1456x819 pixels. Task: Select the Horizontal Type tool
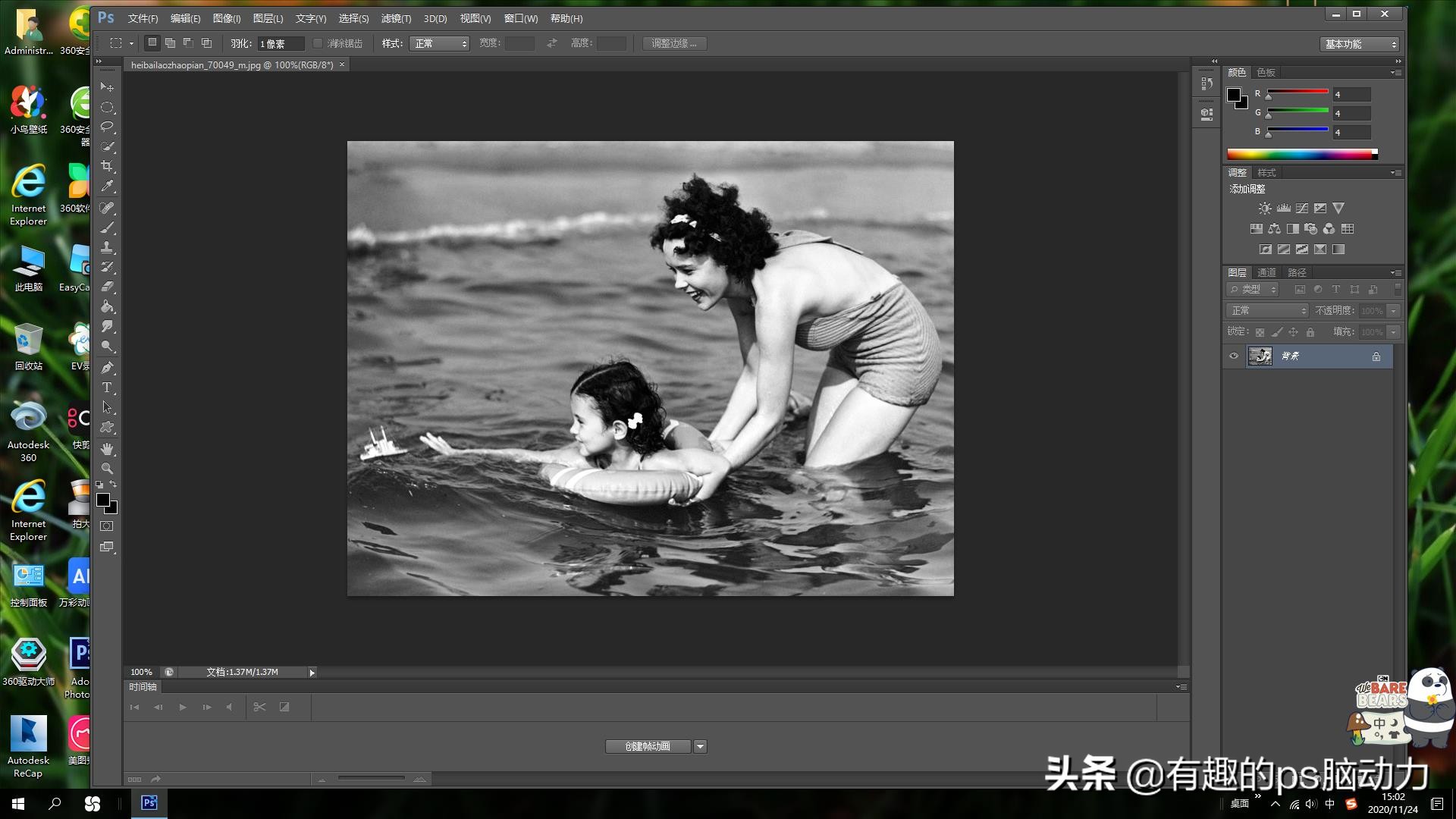pos(107,388)
